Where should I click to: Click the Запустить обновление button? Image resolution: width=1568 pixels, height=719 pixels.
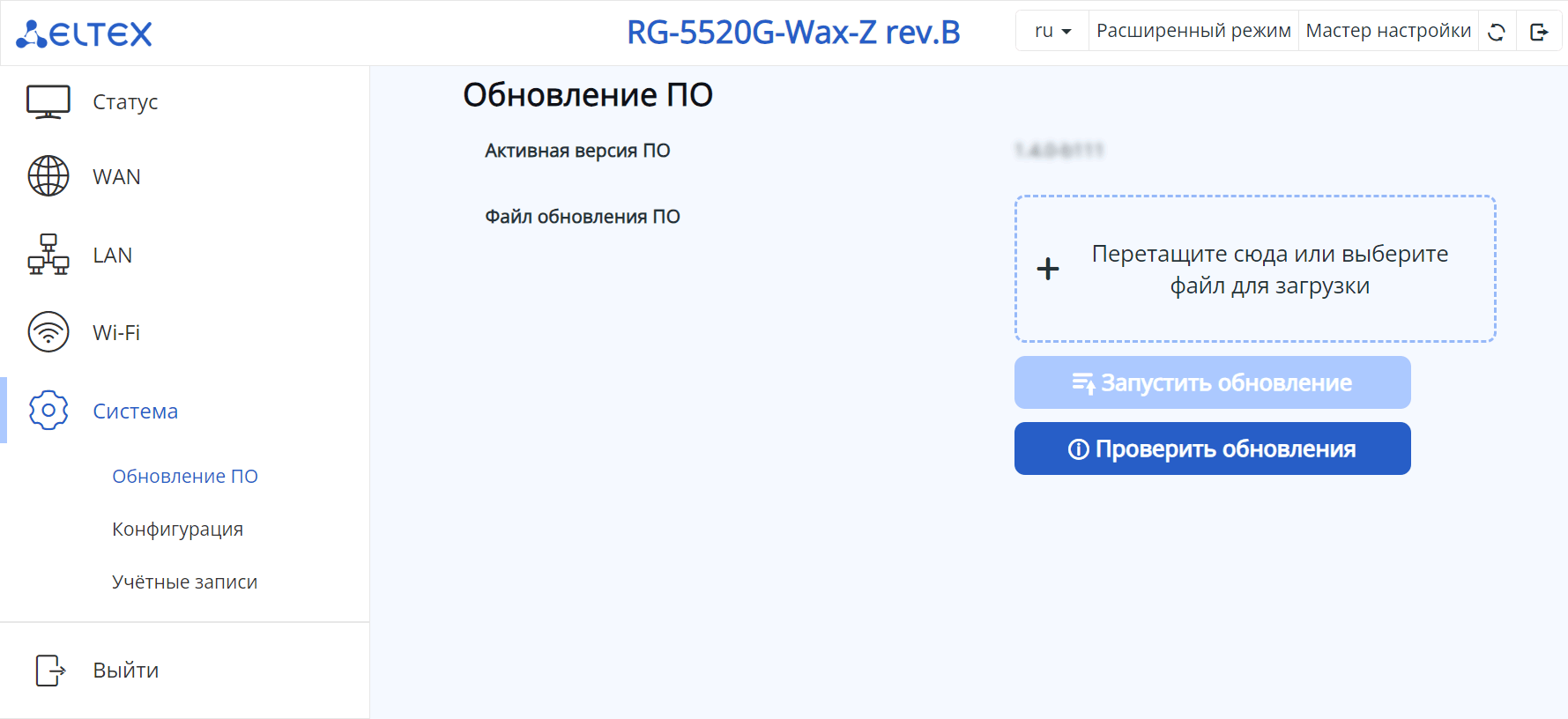coord(1212,382)
